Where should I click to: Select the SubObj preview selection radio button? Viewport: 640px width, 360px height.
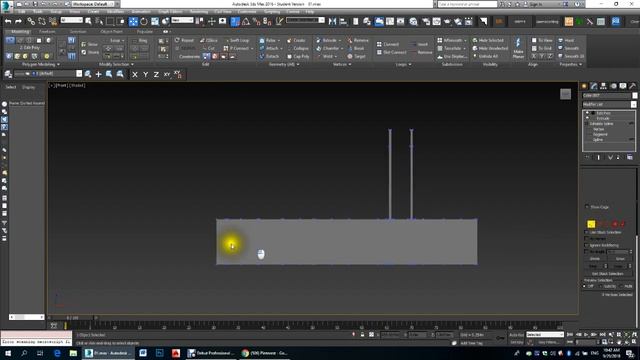pyautogui.click(x=601, y=286)
